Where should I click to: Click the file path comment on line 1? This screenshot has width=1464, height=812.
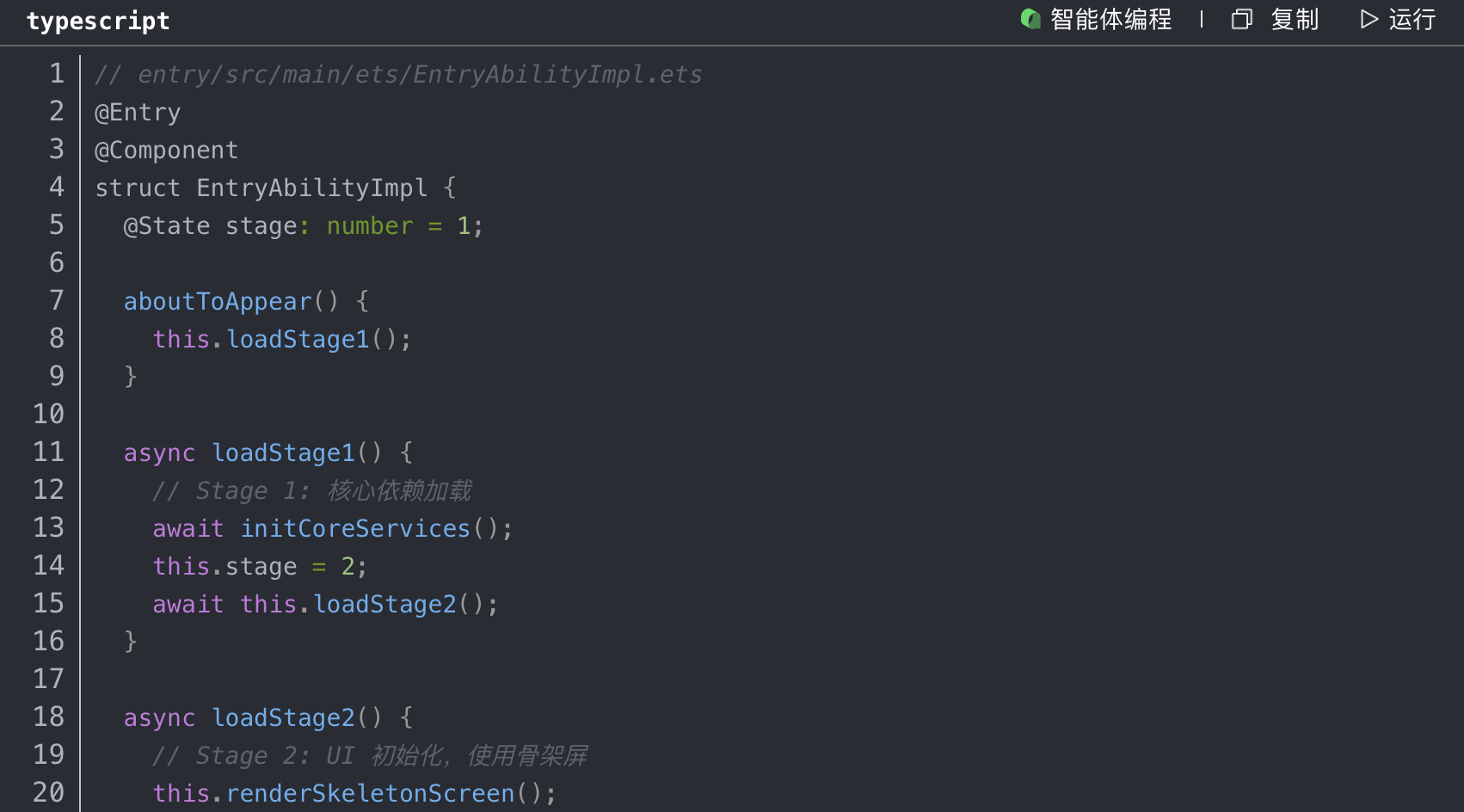coord(397,75)
